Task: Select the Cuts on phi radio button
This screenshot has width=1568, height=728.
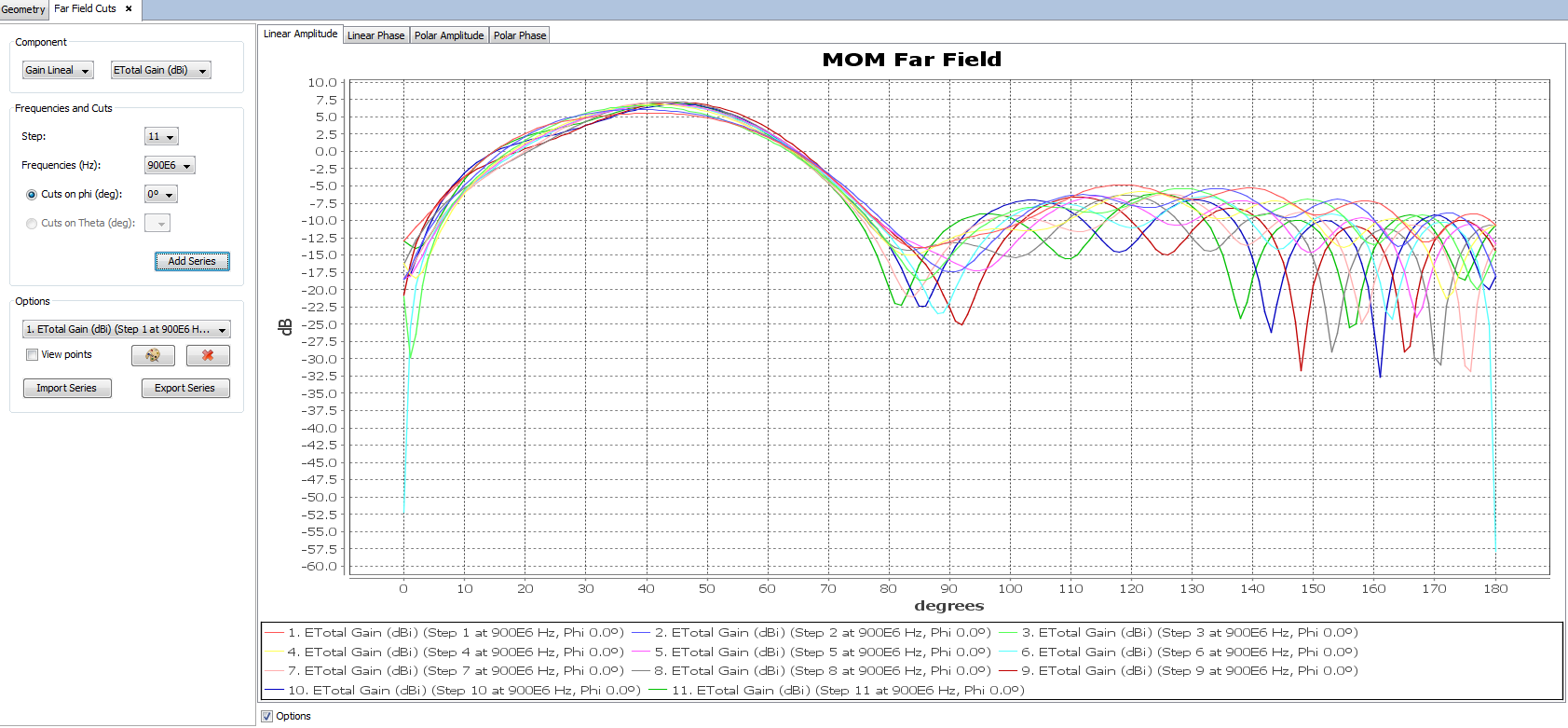Action: (x=32, y=195)
